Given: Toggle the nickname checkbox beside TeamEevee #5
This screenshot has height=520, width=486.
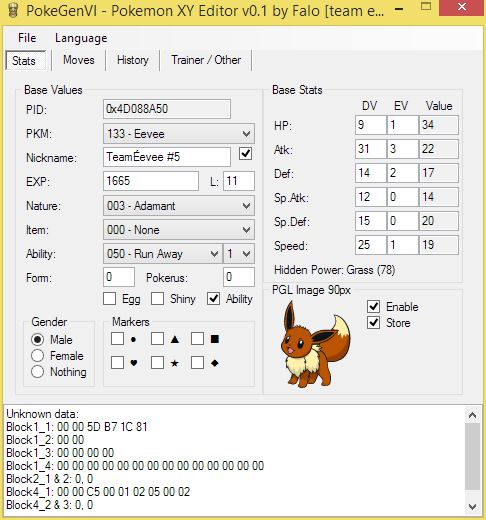Looking at the screenshot, I should [245, 154].
